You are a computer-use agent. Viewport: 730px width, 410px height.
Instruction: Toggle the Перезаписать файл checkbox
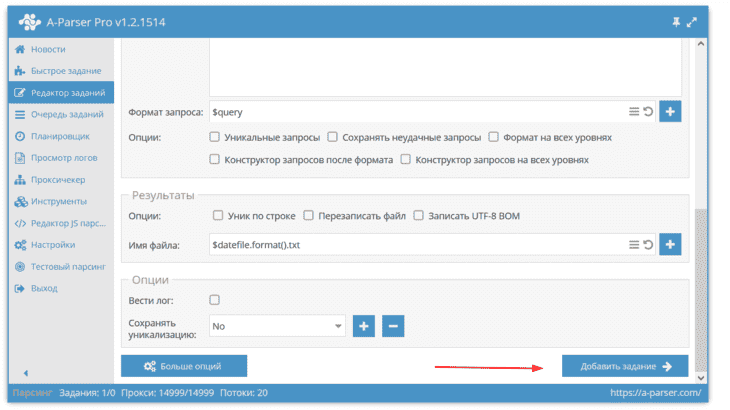pyautogui.click(x=308, y=215)
